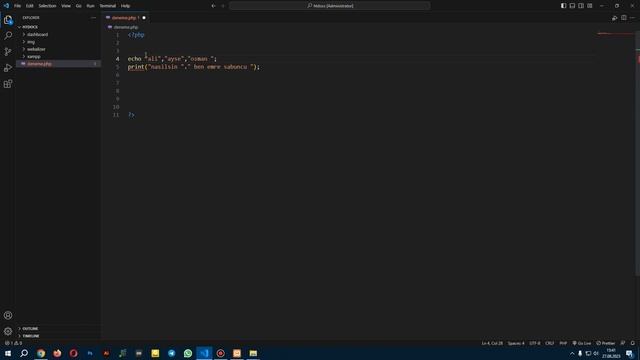Click the Explorer panel more actions ellipsis

93,18
